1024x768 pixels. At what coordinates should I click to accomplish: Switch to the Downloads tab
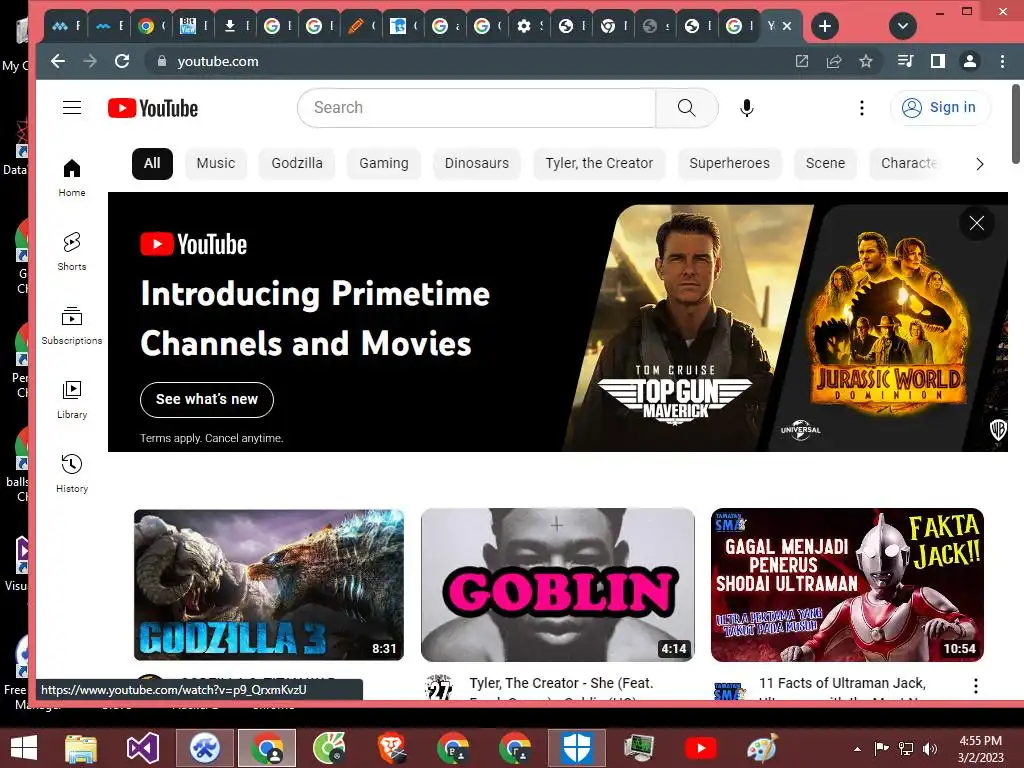pos(236,26)
